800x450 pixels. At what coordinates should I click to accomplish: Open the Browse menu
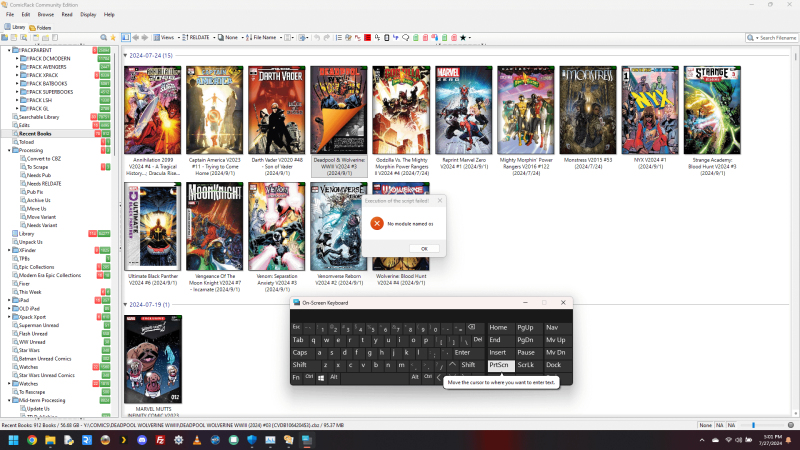point(46,15)
